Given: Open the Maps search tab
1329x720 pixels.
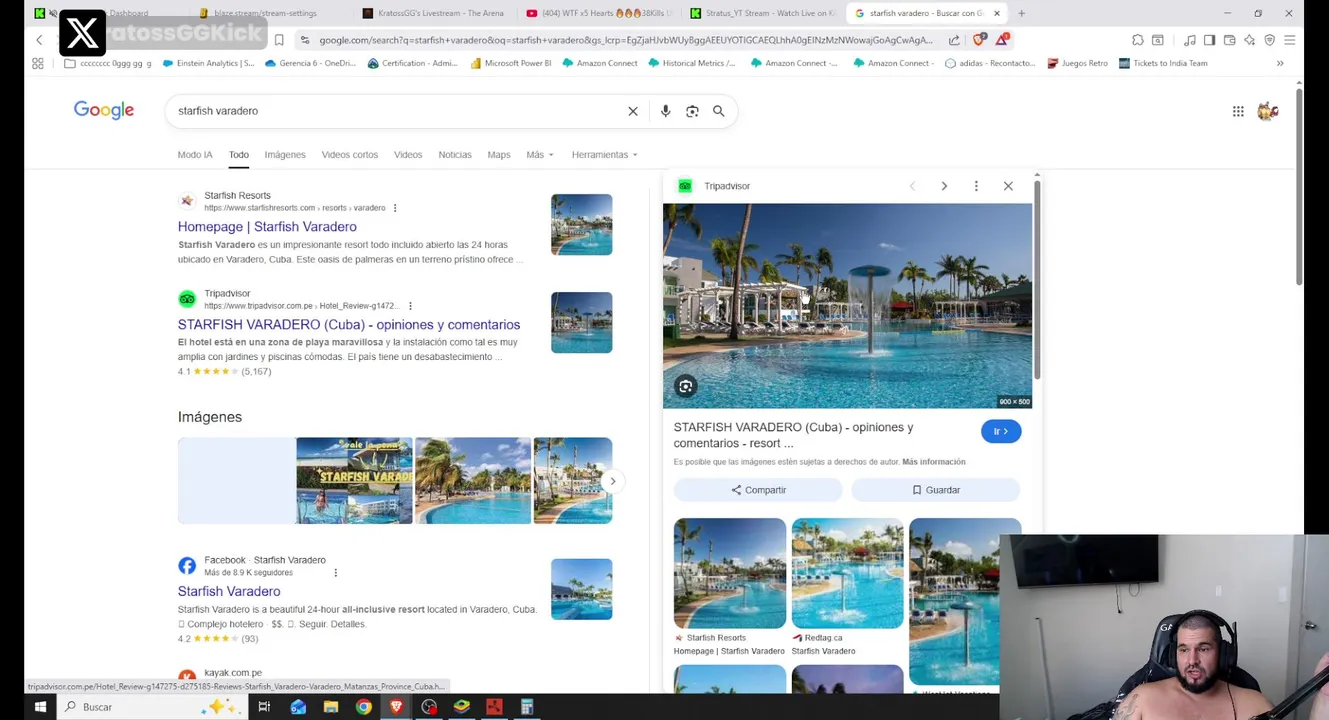Looking at the screenshot, I should pos(499,155).
